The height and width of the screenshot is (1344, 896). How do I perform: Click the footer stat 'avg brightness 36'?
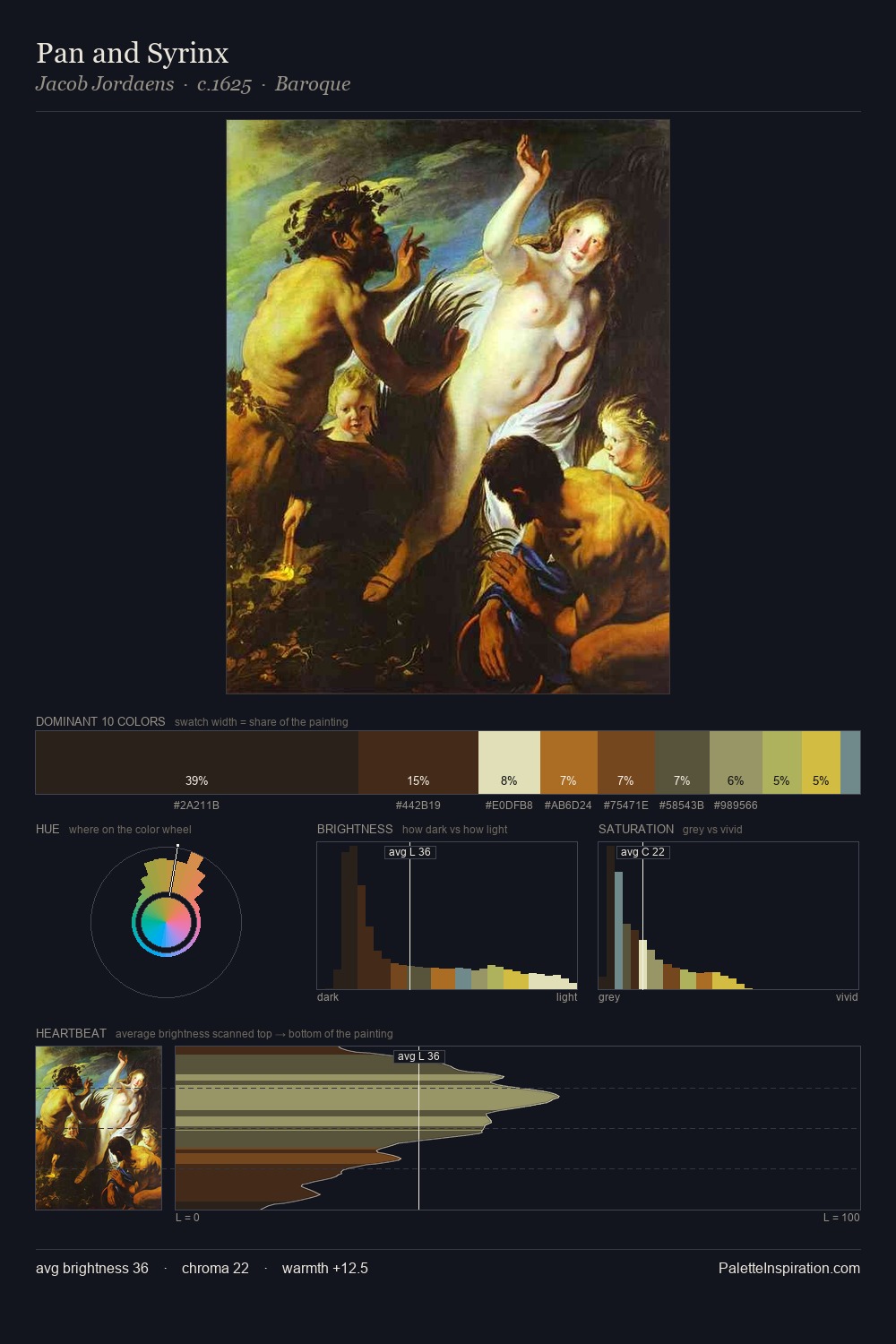pyautogui.click(x=92, y=1268)
